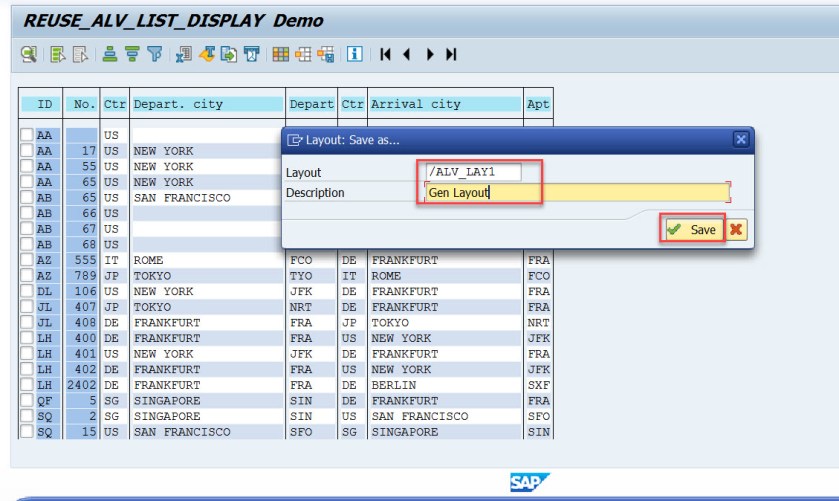Click the dialog title bar icon

click(294, 140)
